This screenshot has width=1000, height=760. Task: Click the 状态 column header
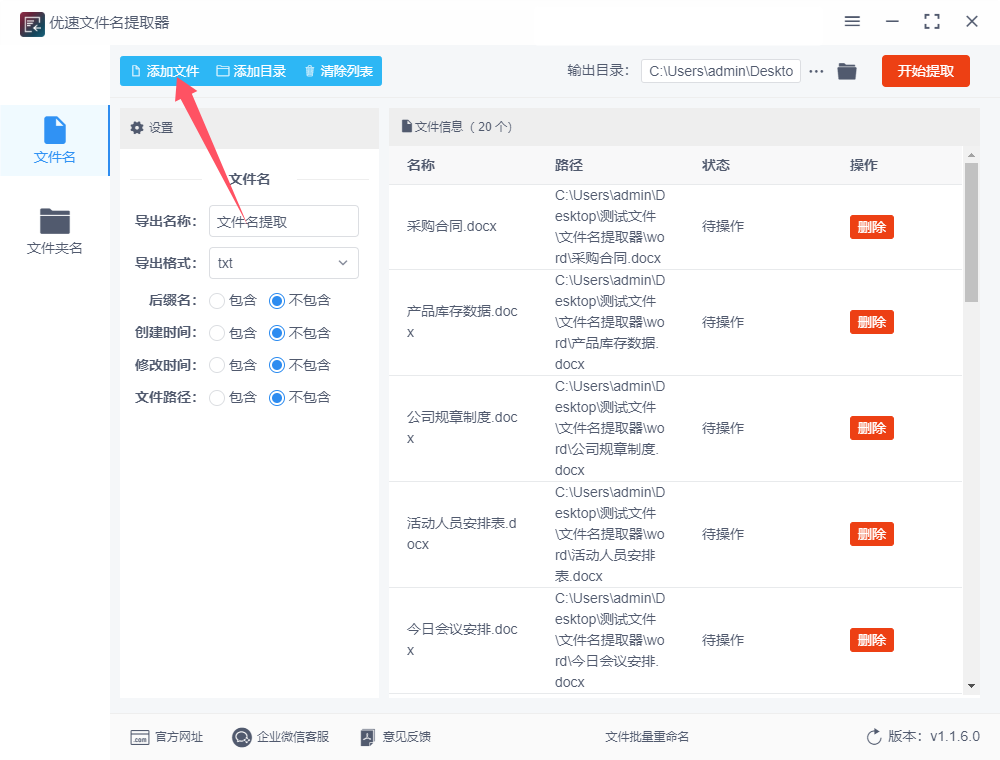tap(716, 165)
